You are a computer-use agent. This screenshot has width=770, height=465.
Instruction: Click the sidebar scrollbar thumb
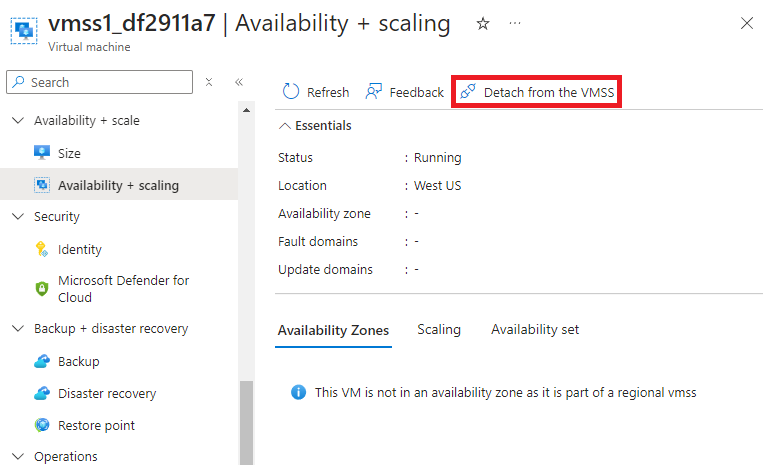(x=247, y=423)
